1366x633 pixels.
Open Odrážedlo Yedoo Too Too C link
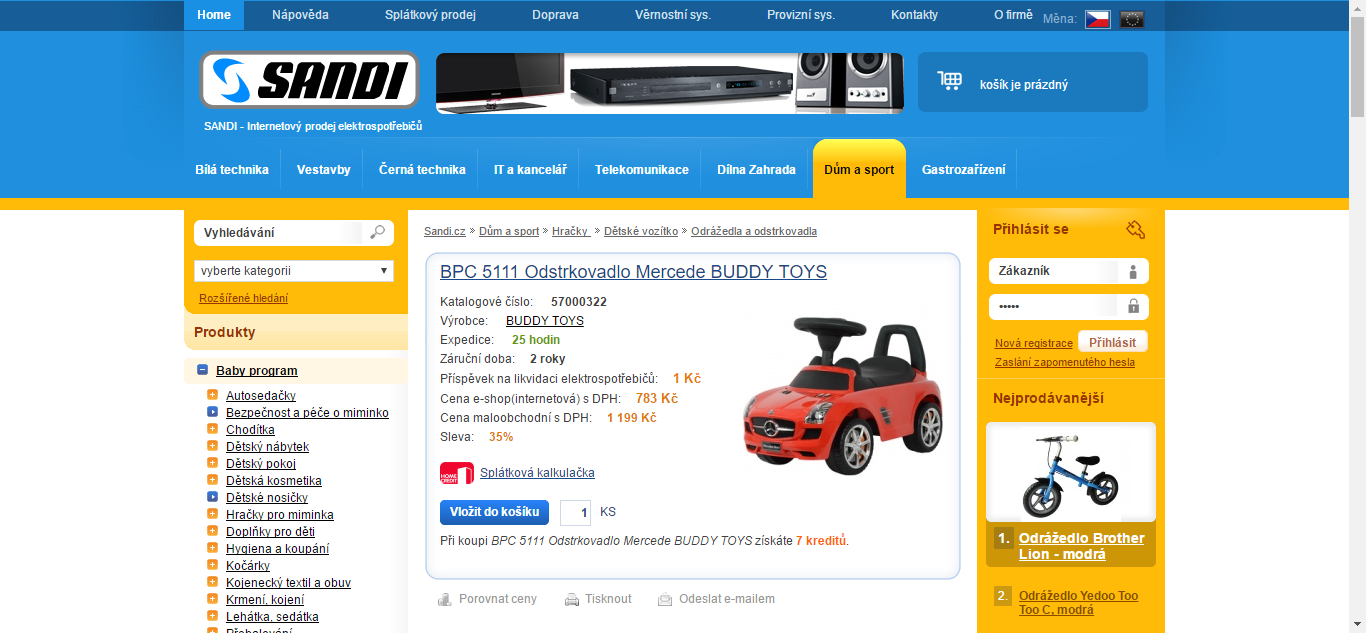[x=1078, y=603]
